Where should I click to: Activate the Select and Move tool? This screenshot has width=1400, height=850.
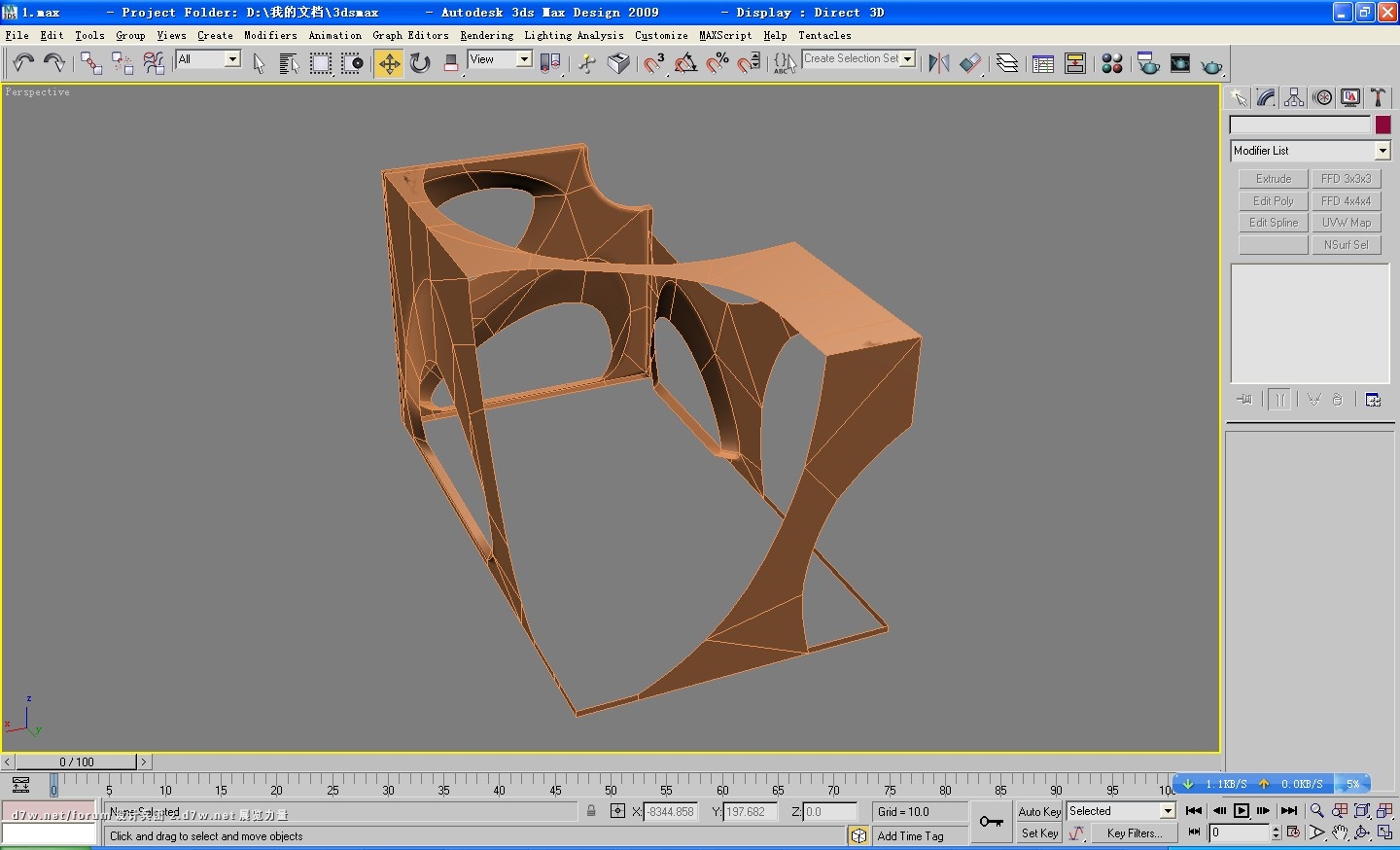[389, 63]
